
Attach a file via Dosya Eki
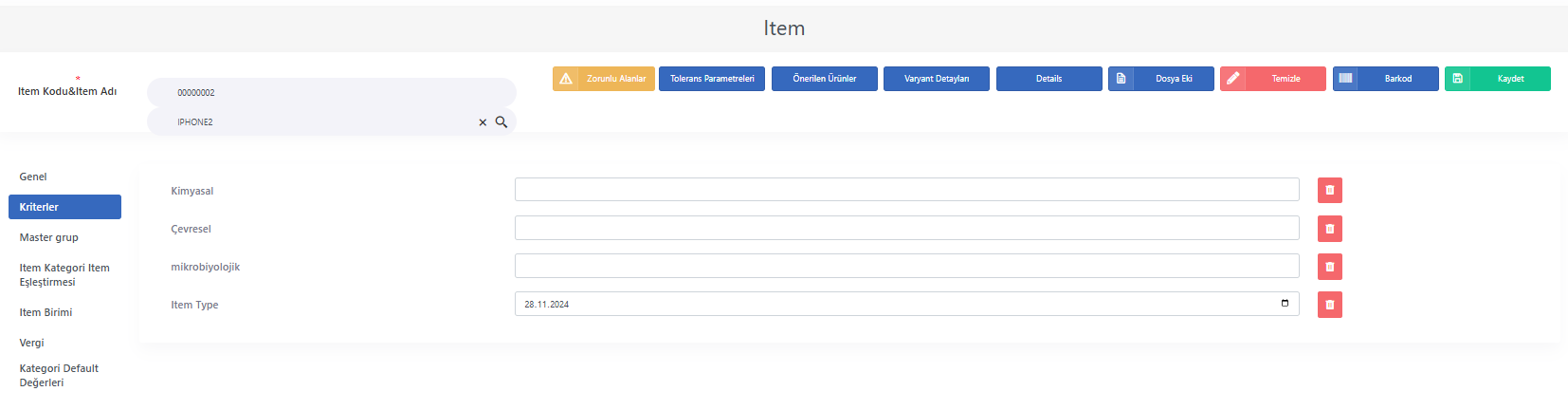click(x=1161, y=79)
